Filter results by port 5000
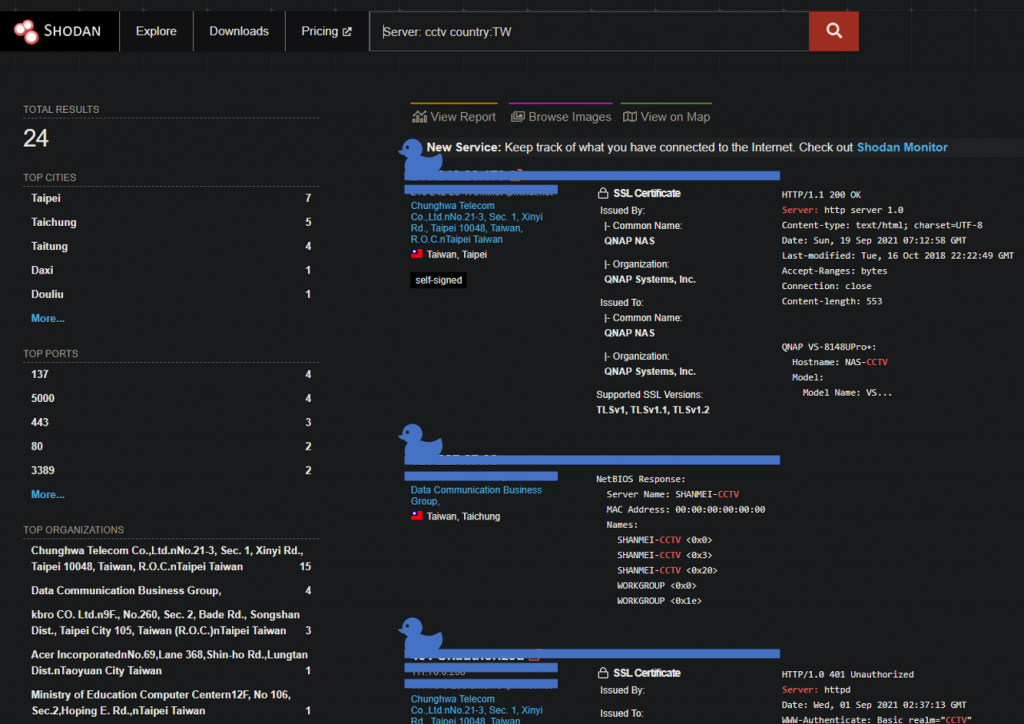 click(x=171, y=398)
